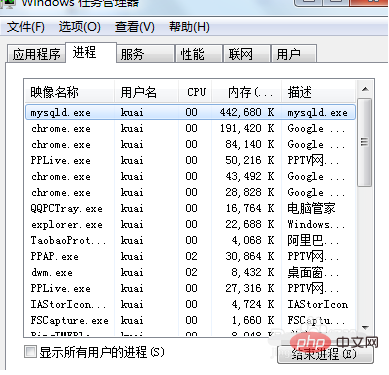Select the TaobaoProt... process

tap(190, 240)
